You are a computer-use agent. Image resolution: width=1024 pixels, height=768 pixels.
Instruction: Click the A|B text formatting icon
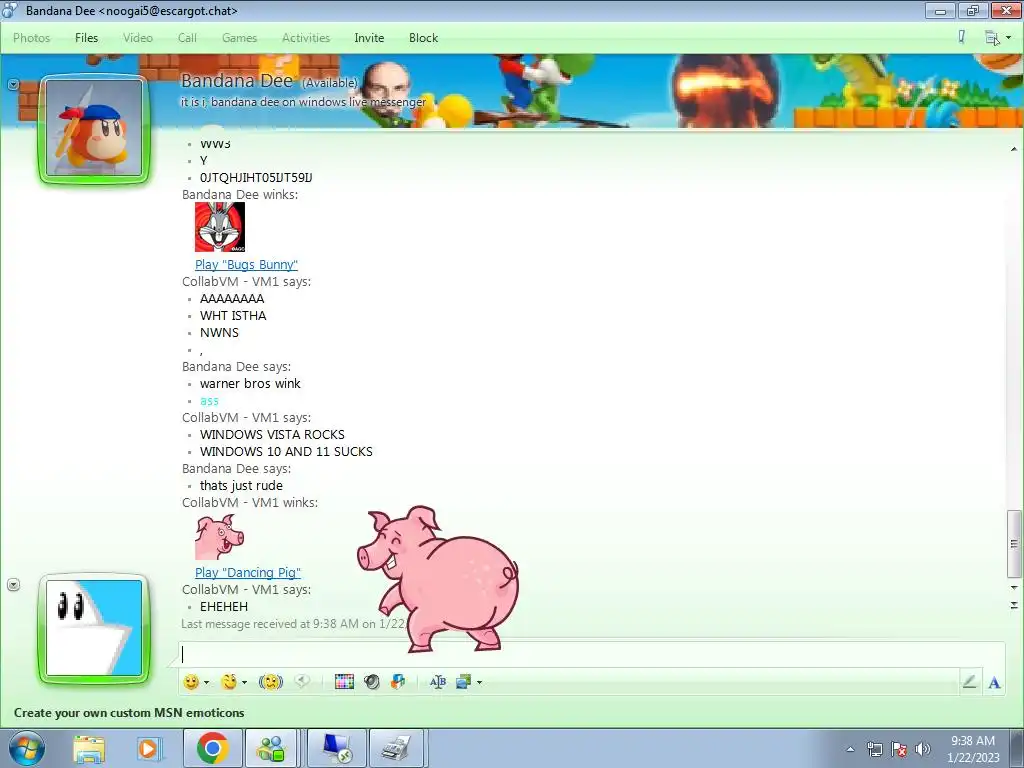click(x=438, y=682)
